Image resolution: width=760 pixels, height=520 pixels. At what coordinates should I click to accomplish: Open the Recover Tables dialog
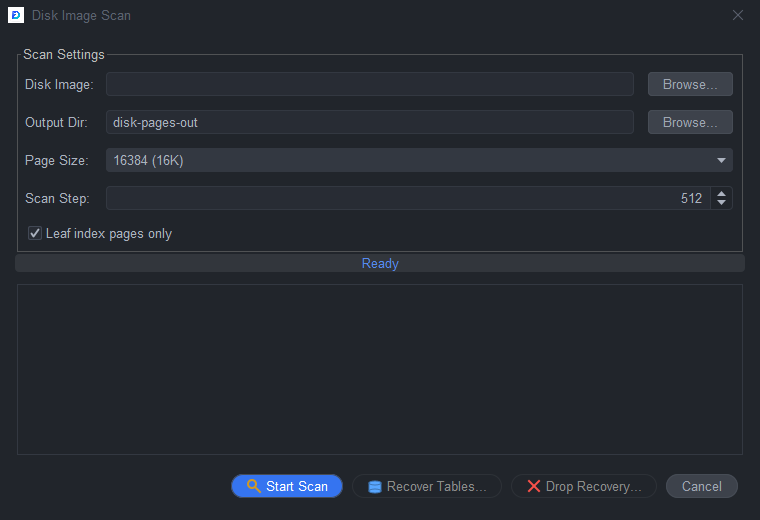click(427, 486)
